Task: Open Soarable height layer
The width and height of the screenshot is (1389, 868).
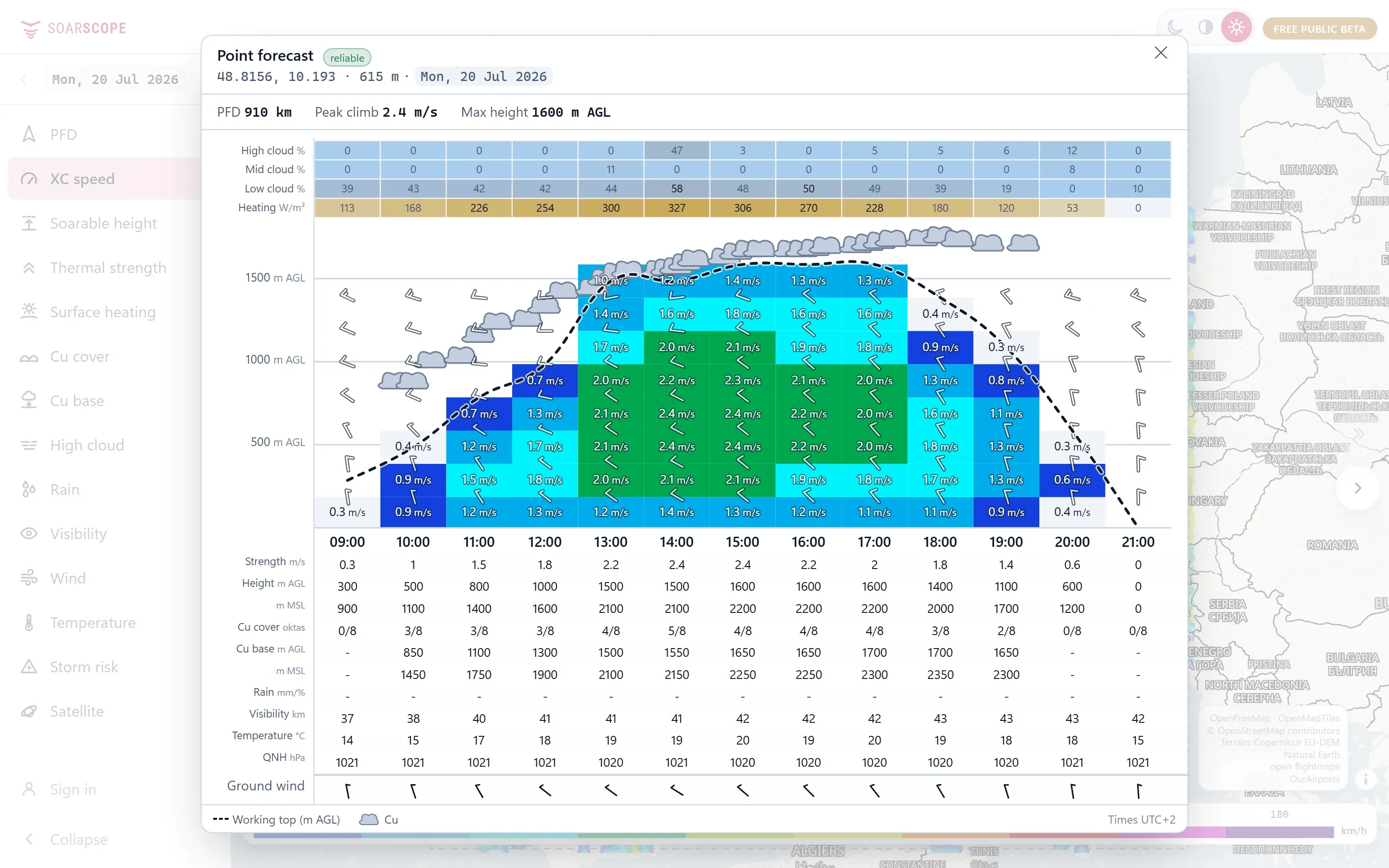Action: (103, 223)
